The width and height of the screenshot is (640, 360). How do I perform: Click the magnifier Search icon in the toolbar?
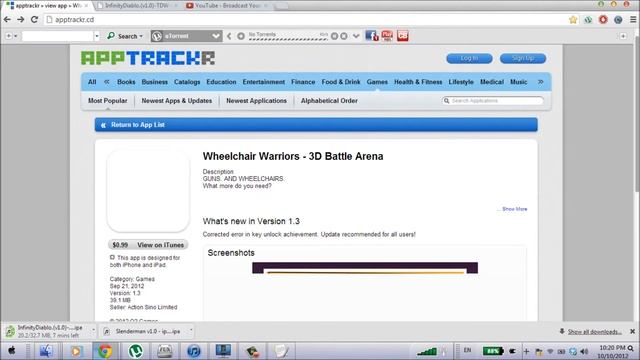coord(111,36)
